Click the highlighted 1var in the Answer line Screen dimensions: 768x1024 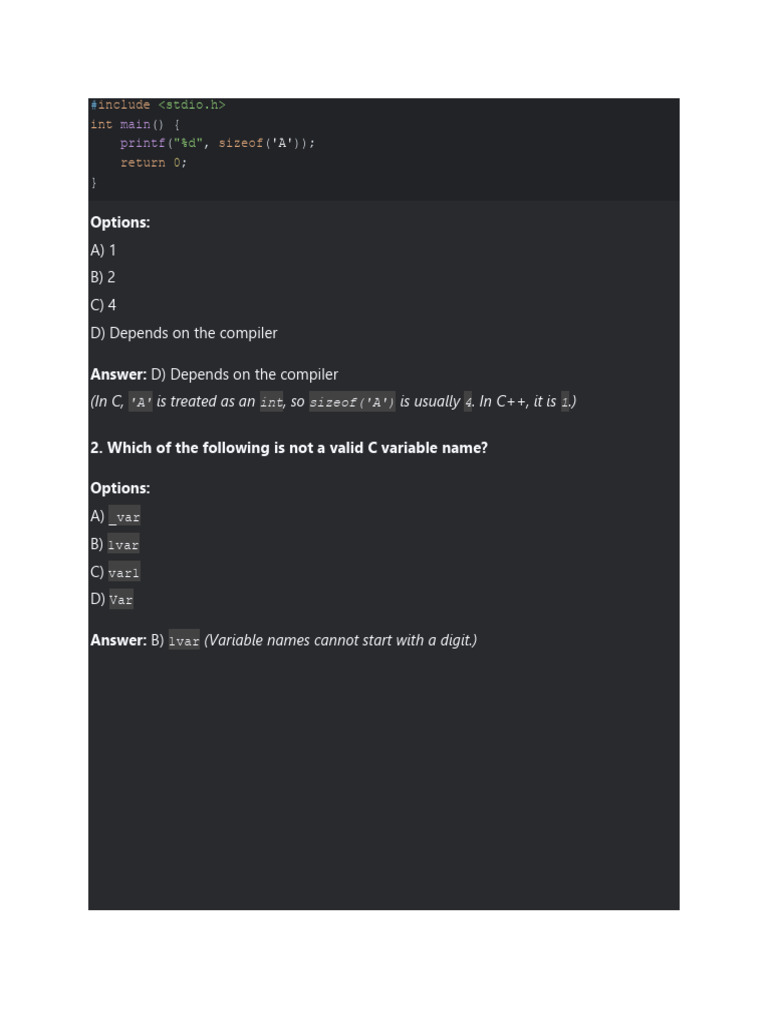point(184,641)
